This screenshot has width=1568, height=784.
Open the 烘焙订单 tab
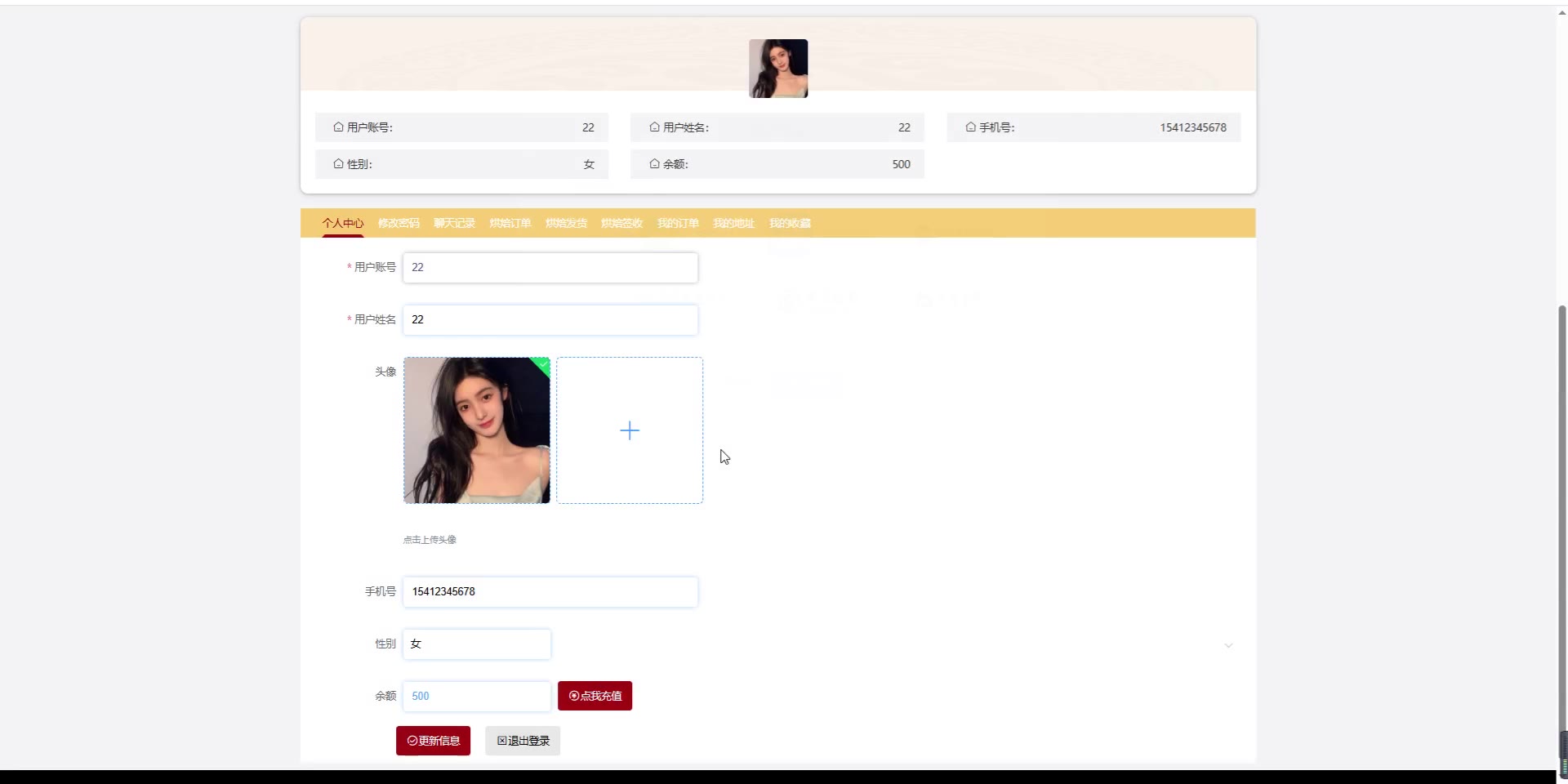tap(510, 223)
